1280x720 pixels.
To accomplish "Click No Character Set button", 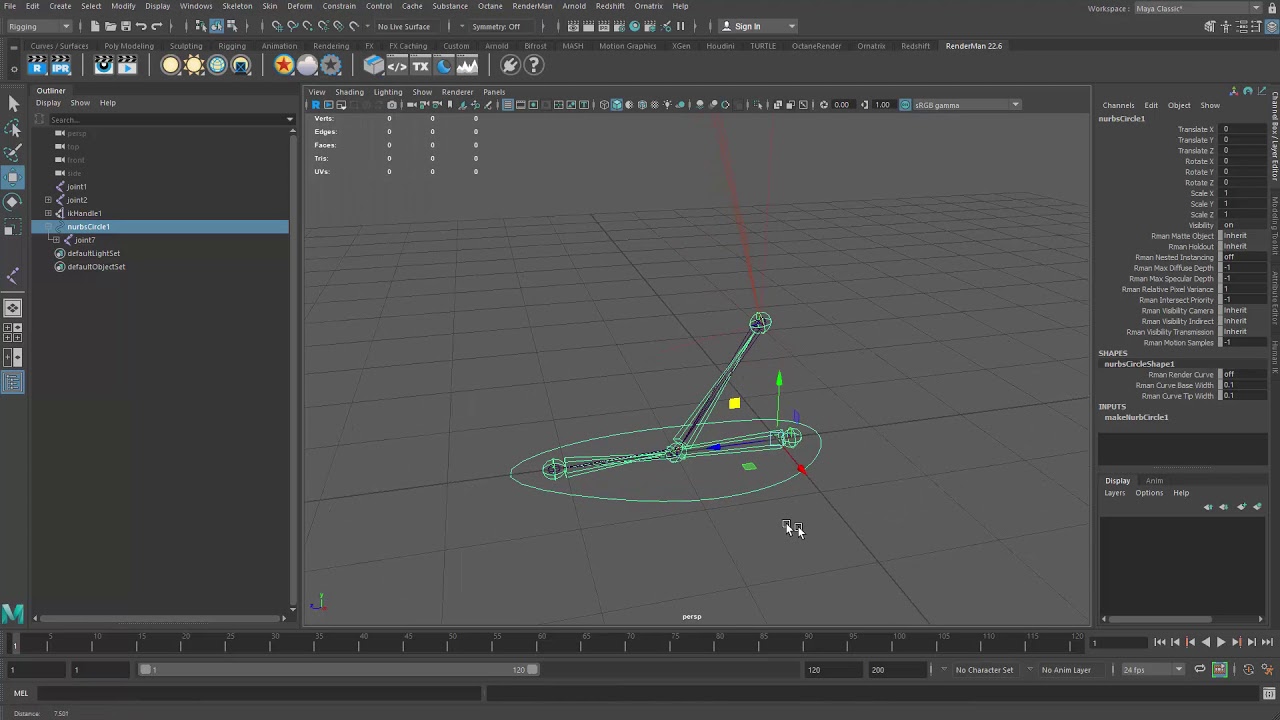I will 984,670.
